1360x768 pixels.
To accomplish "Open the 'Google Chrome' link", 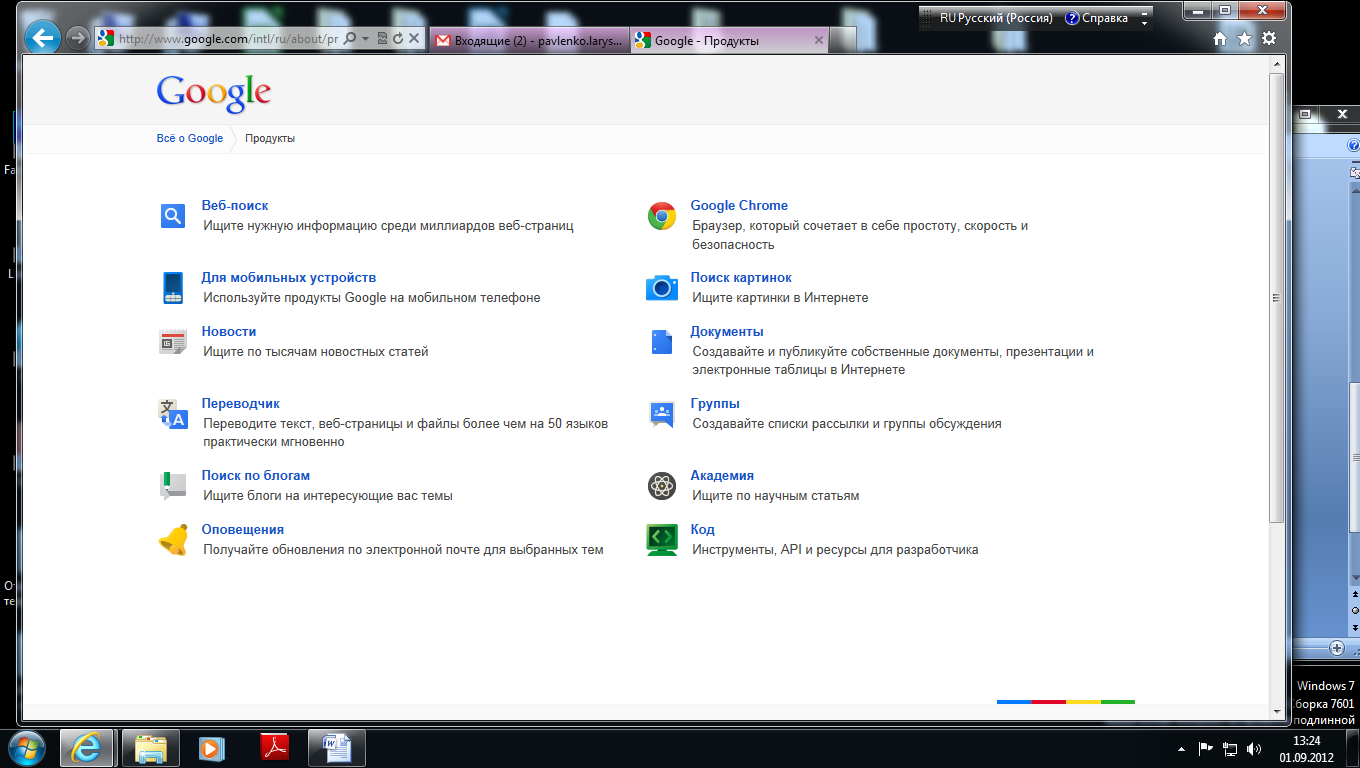I will pyautogui.click(x=739, y=205).
